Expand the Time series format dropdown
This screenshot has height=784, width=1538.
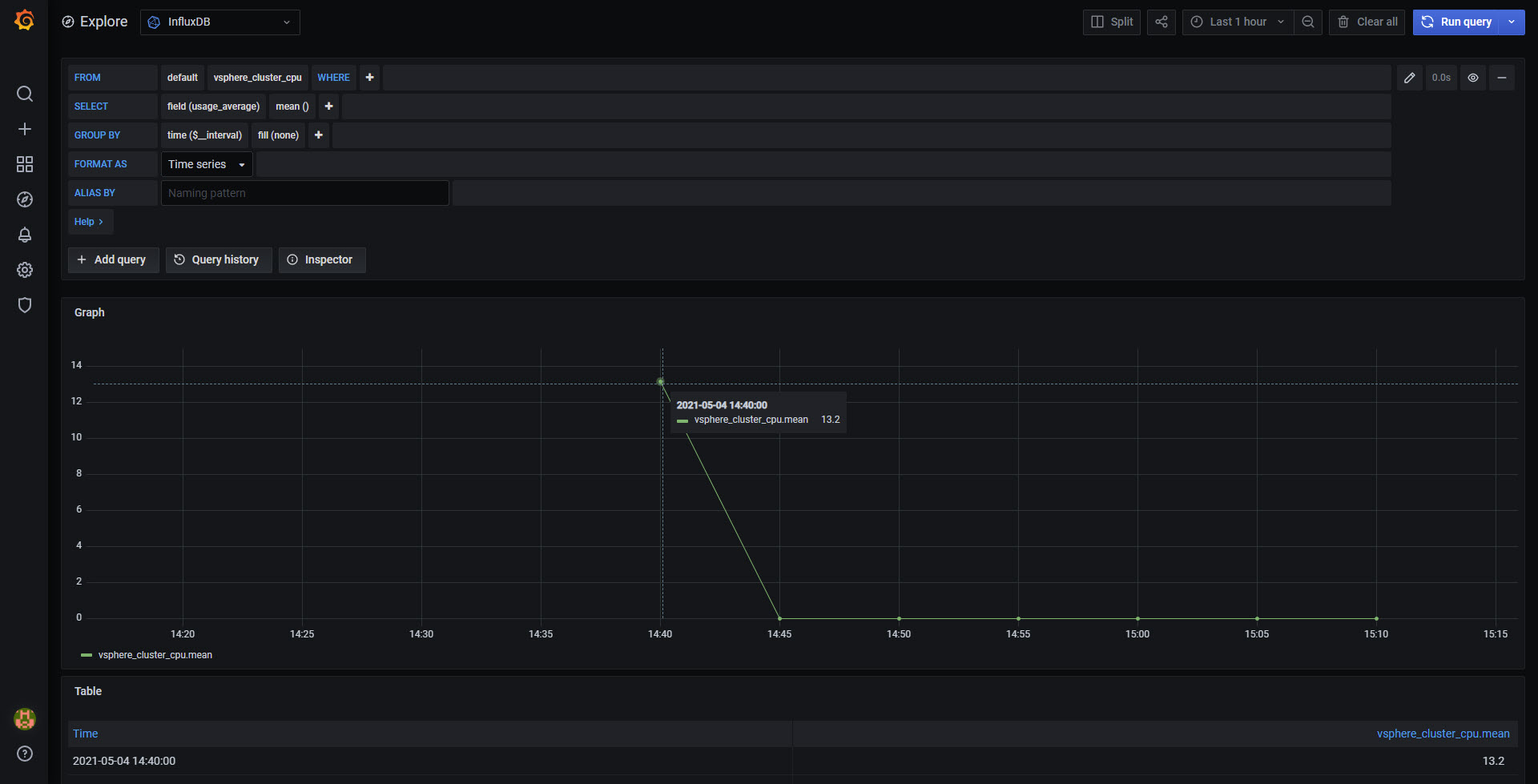point(207,164)
